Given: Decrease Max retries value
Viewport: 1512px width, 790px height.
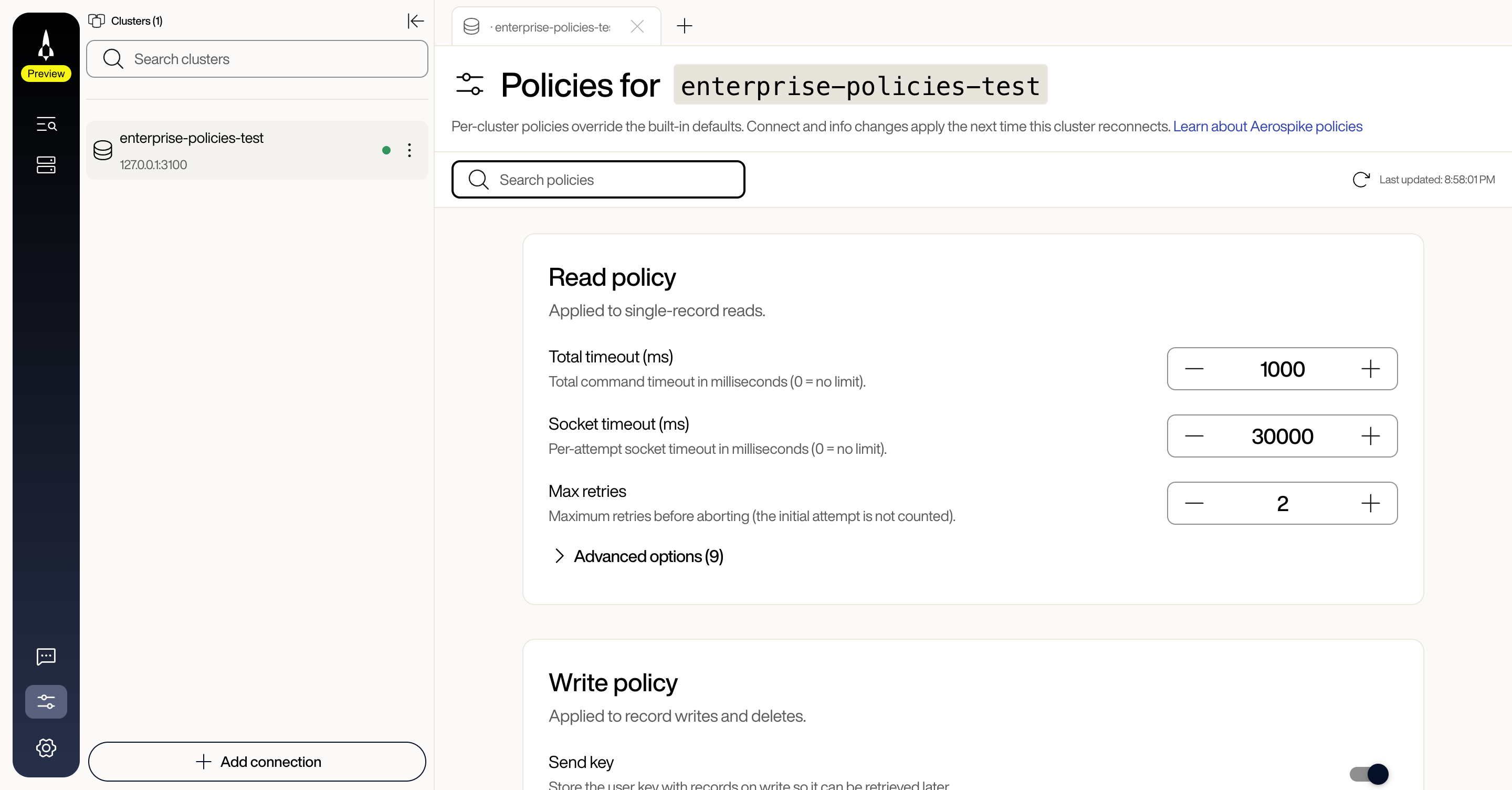Looking at the screenshot, I should (1194, 503).
